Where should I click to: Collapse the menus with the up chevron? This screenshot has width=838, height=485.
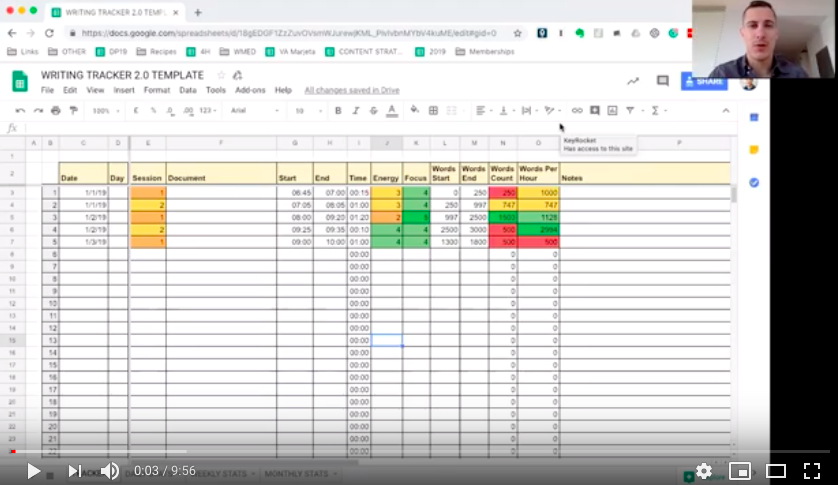click(726, 111)
